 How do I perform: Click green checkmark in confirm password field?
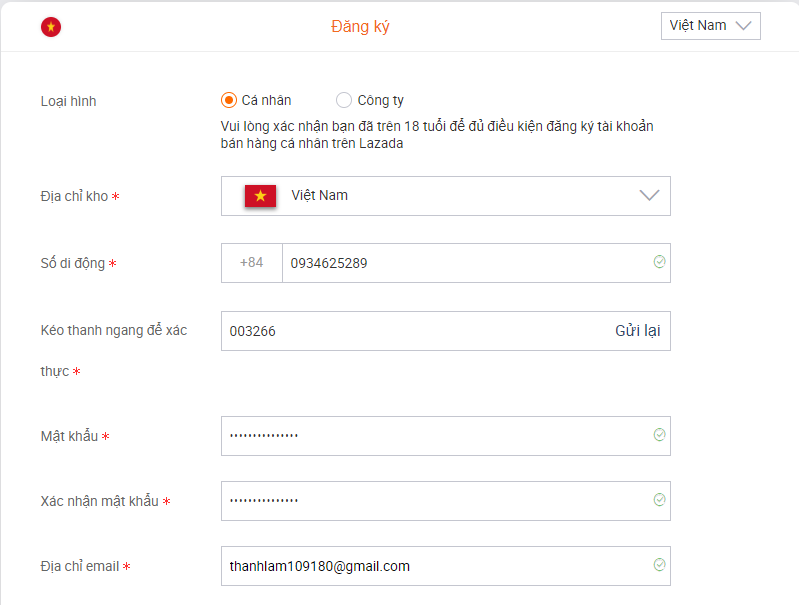click(659, 500)
